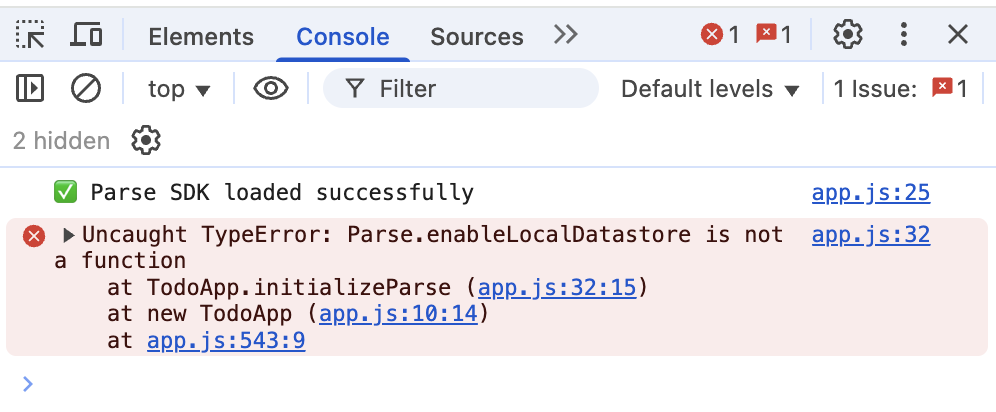
Task: Open the Default levels dropdown
Action: tap(710, 89)
